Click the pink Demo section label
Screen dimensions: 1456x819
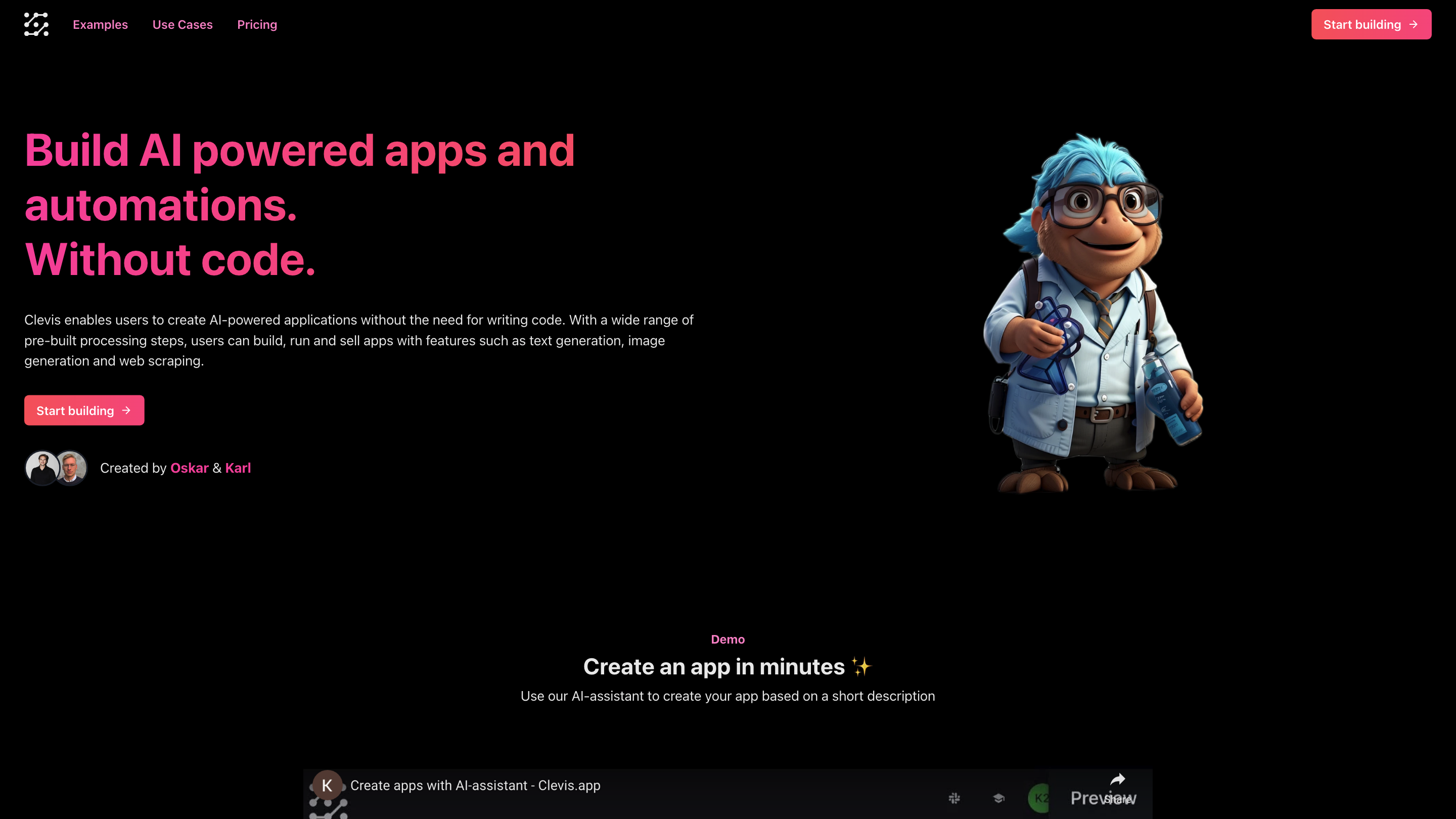pyautogui.click(x=727, y=639)
